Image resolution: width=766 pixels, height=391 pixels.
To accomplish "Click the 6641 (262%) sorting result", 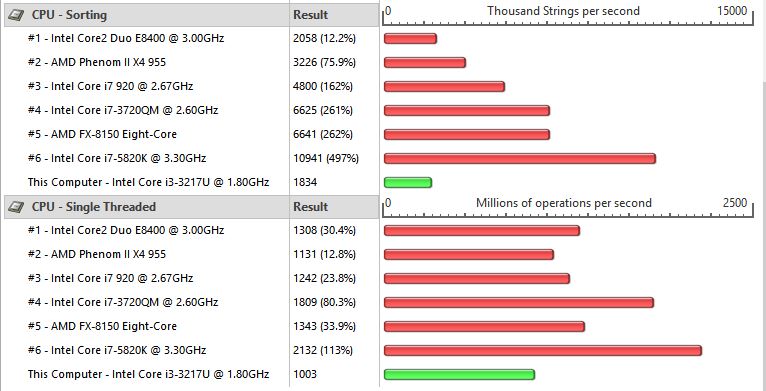I will pos(323,134).
